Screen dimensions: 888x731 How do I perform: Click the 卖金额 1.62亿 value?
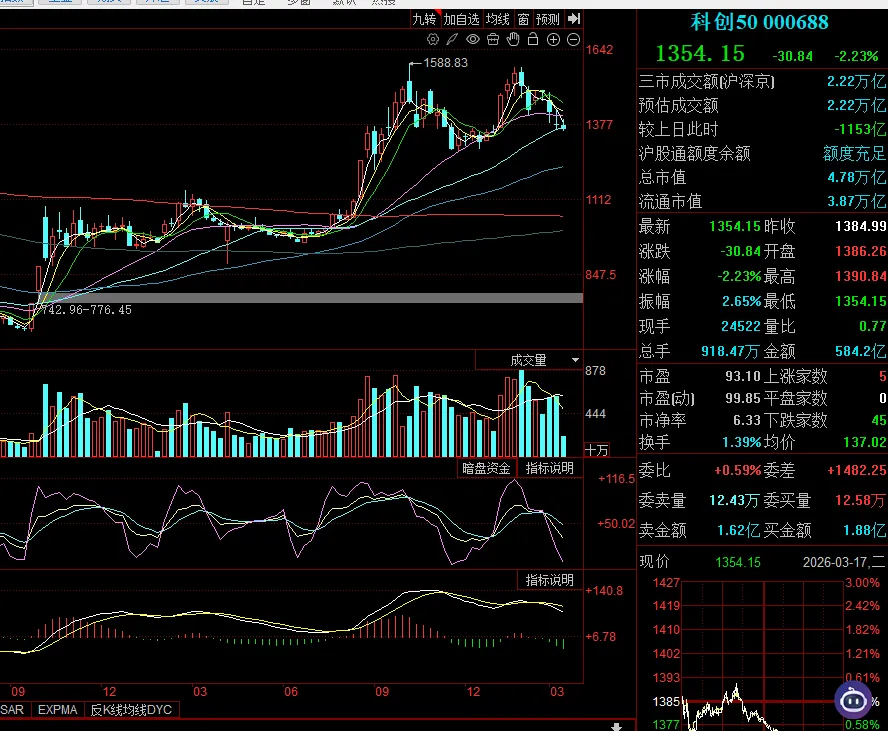(x=738, y=531)
